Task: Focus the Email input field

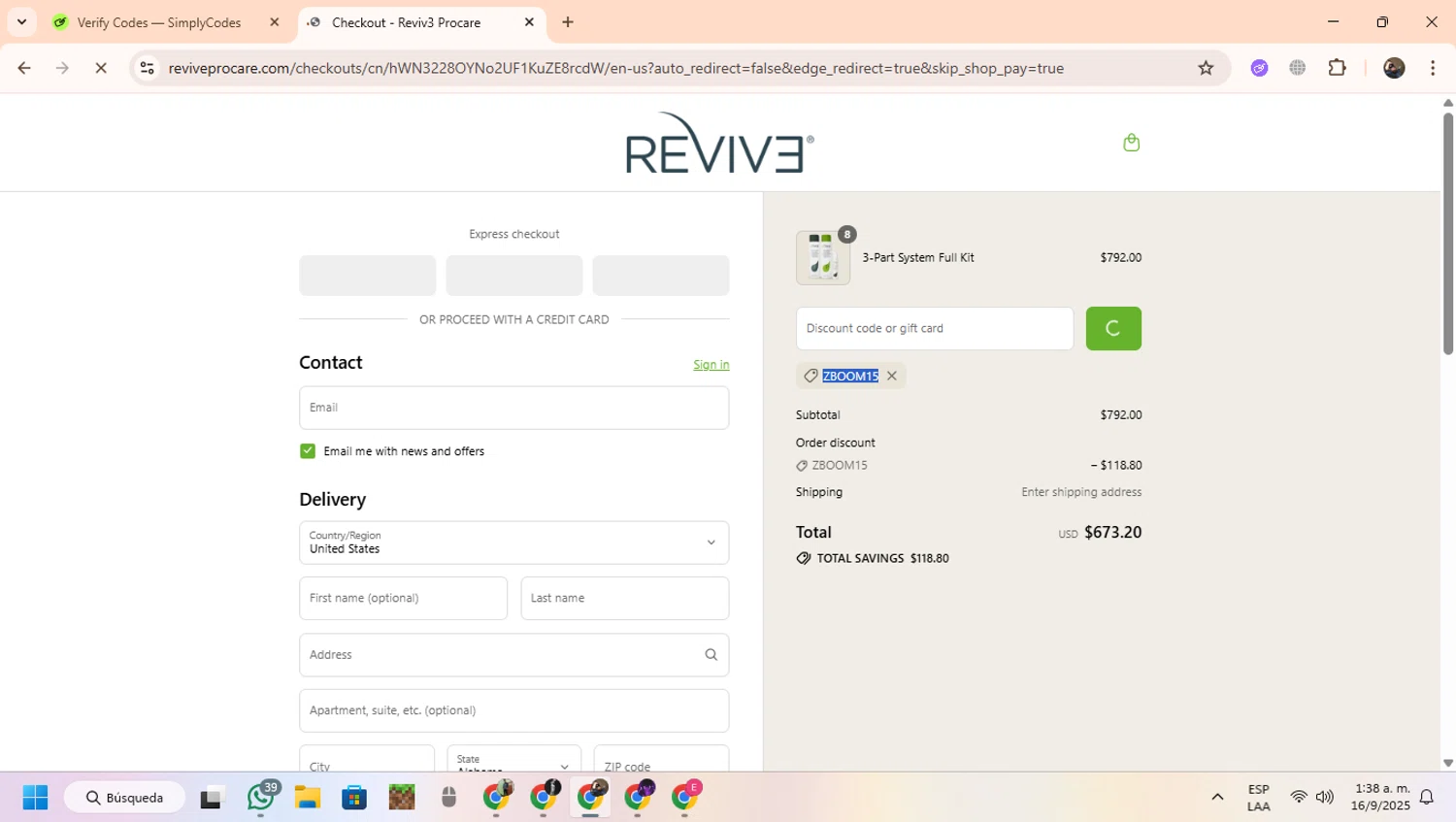Action: click(513, 408)
